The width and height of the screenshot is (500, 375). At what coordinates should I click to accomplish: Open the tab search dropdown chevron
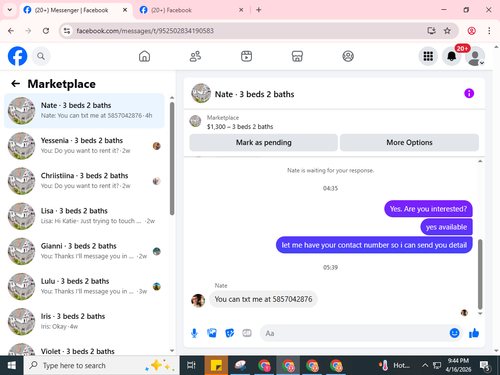[x=10, y=10]
